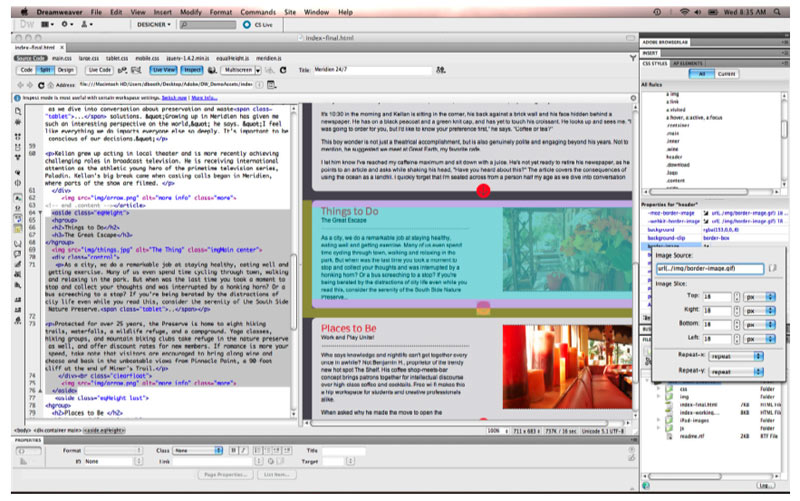The width and height of the screenshot is (800, 501).
Task: Open the Bottom slice unit dropdown
Action: click(760, 324)
